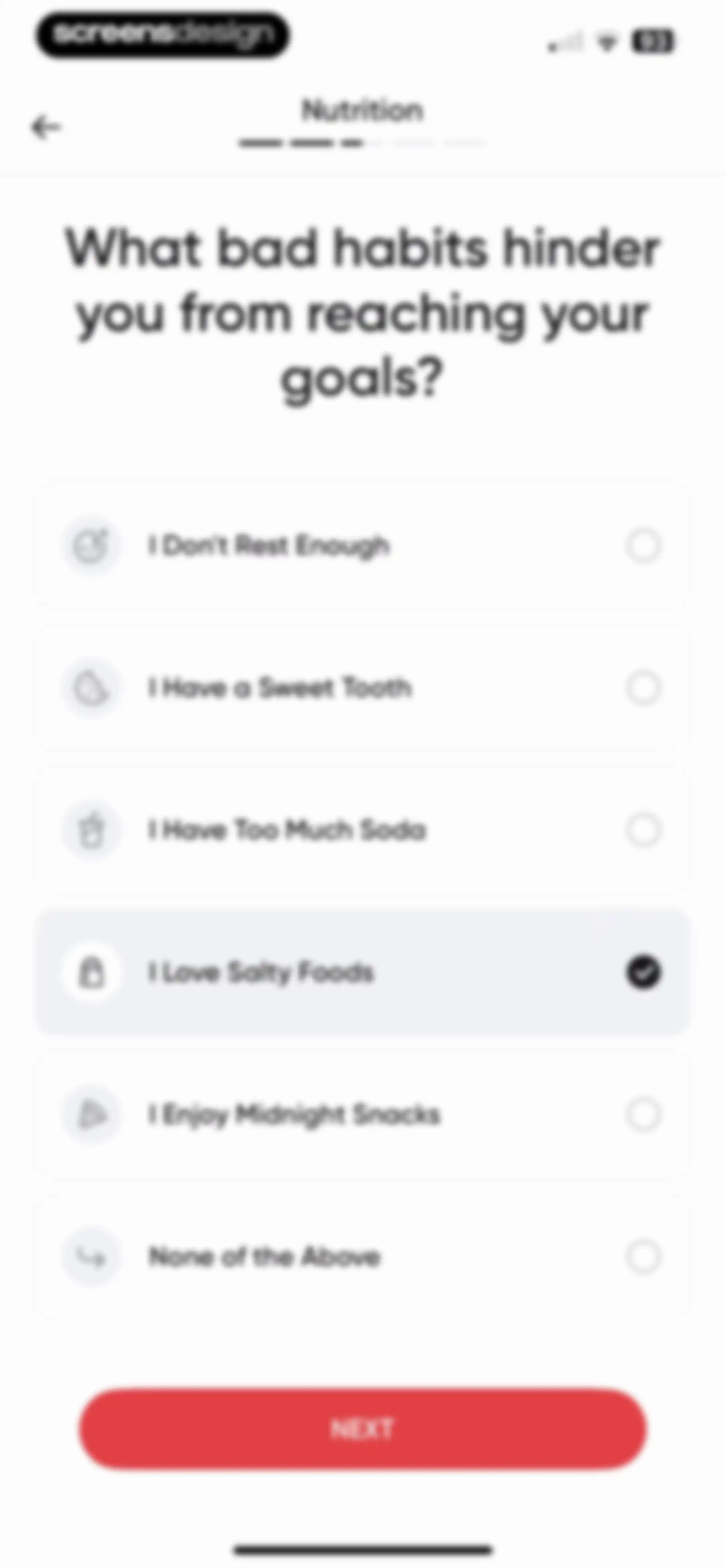Click the salt shaker icon

91,972
